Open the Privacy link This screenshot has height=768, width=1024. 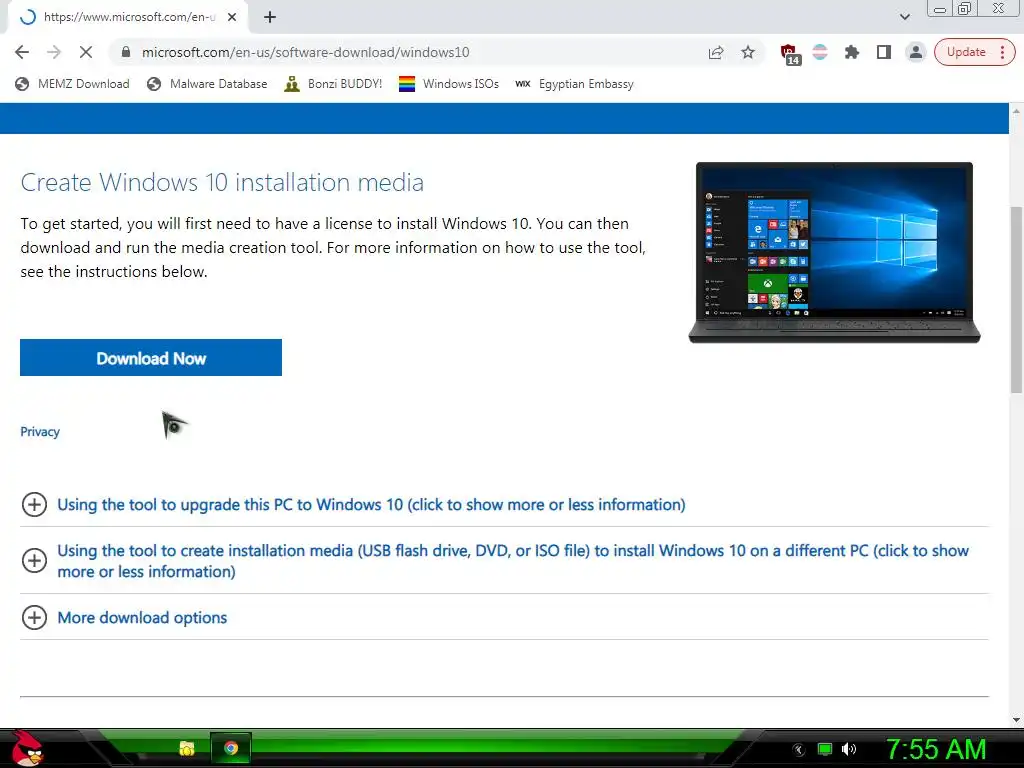tap(40, 432)
